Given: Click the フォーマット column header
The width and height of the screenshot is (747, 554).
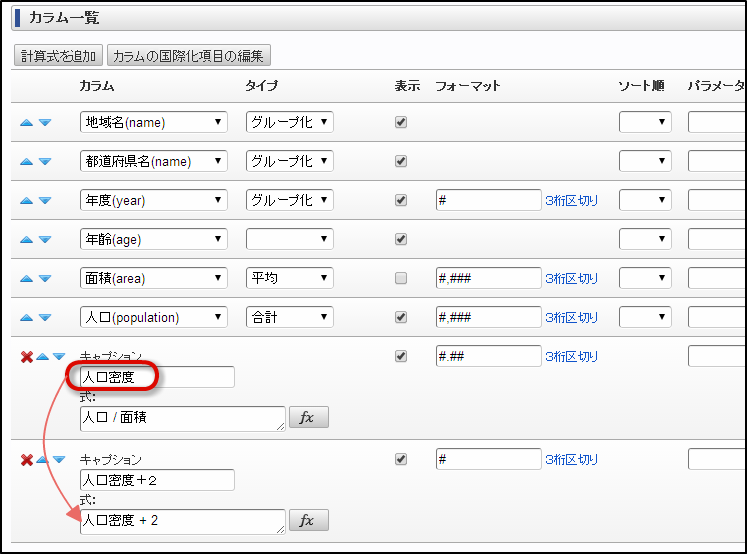Looking at the screenshot, I should click(x=468, y=86).
